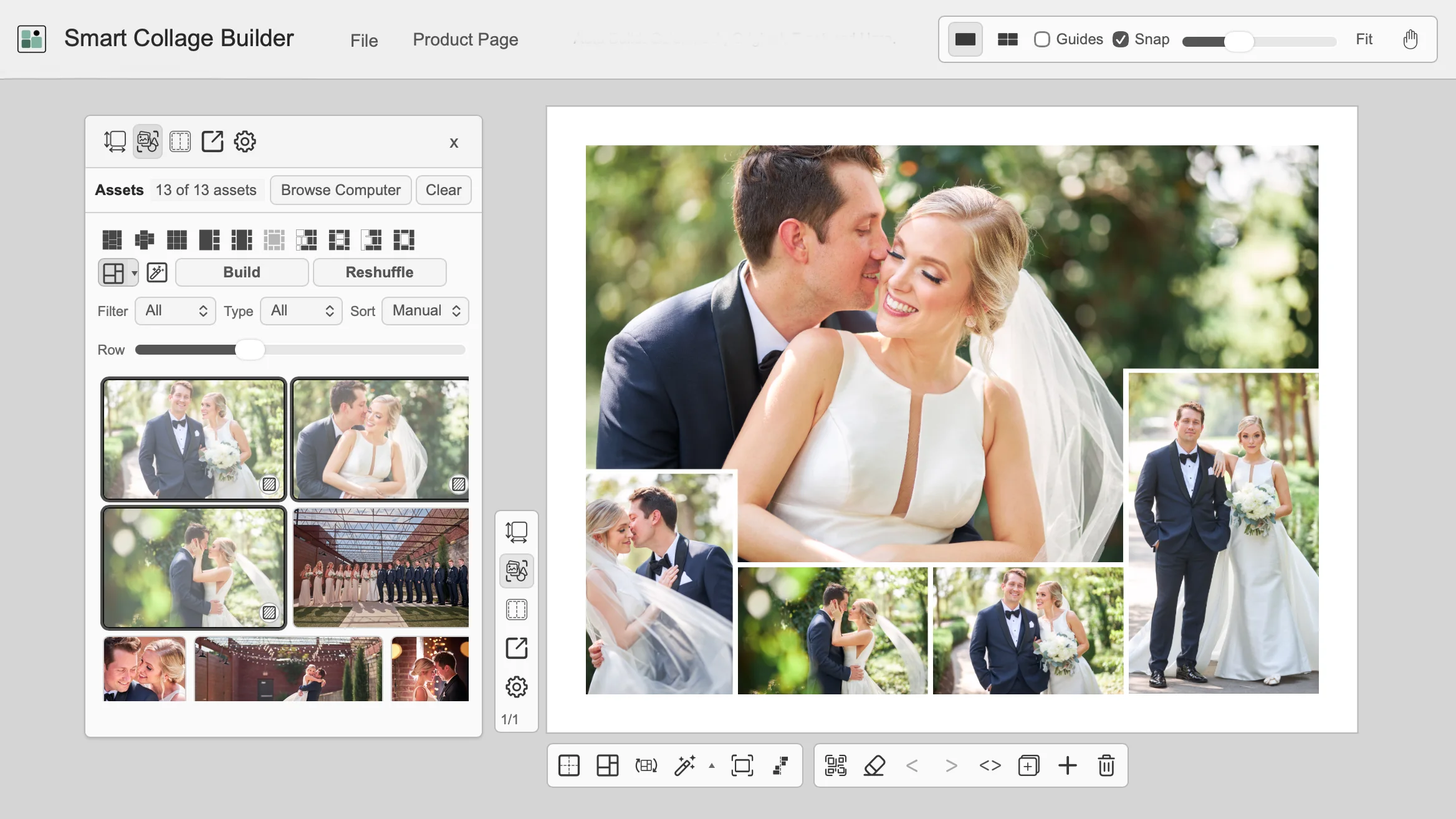Select the image assets tab in panel header
This screenshot has width=1456, height=819.
point(148,141)
